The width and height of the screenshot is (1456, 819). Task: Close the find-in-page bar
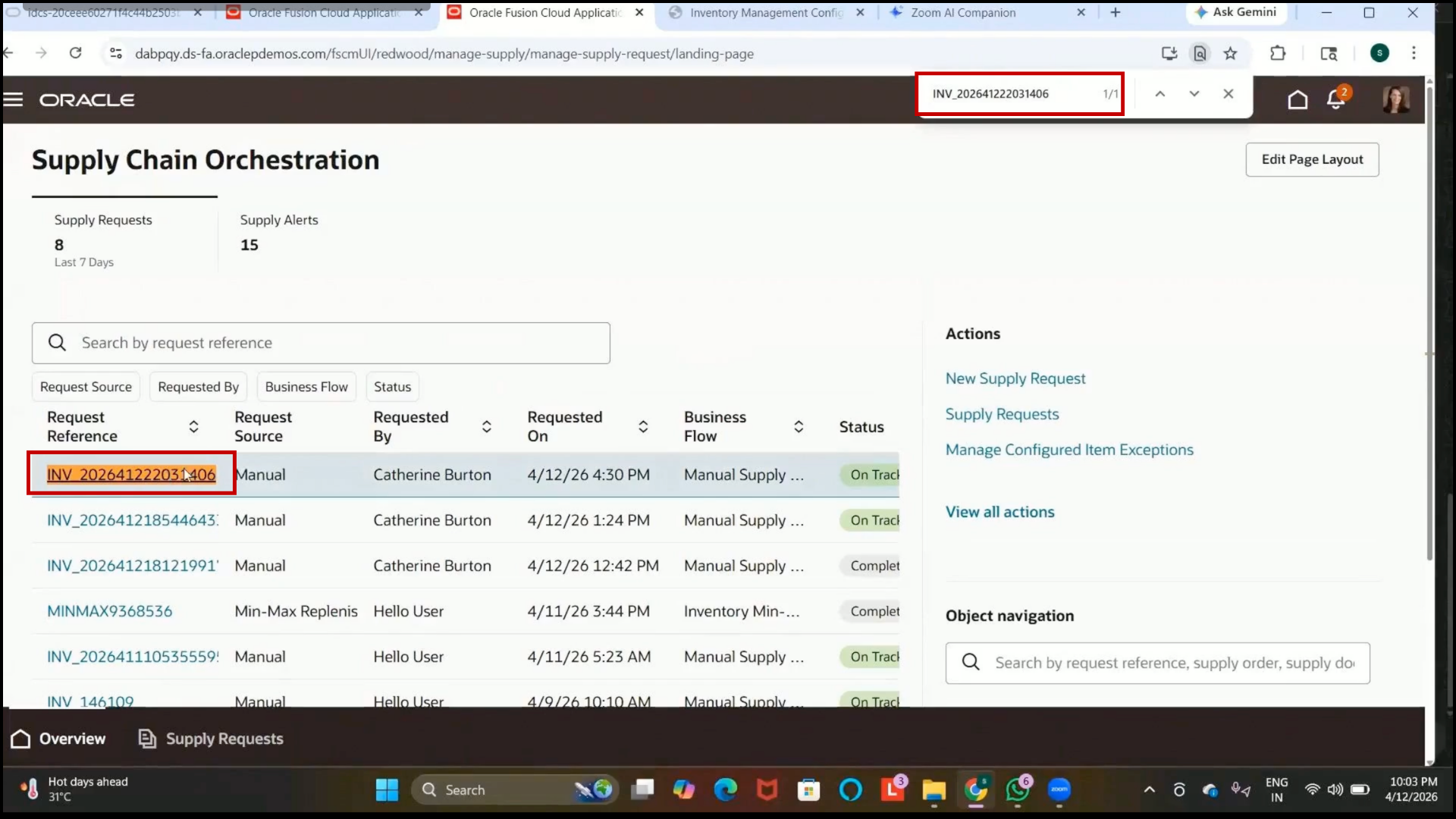tap(1228, 94)
